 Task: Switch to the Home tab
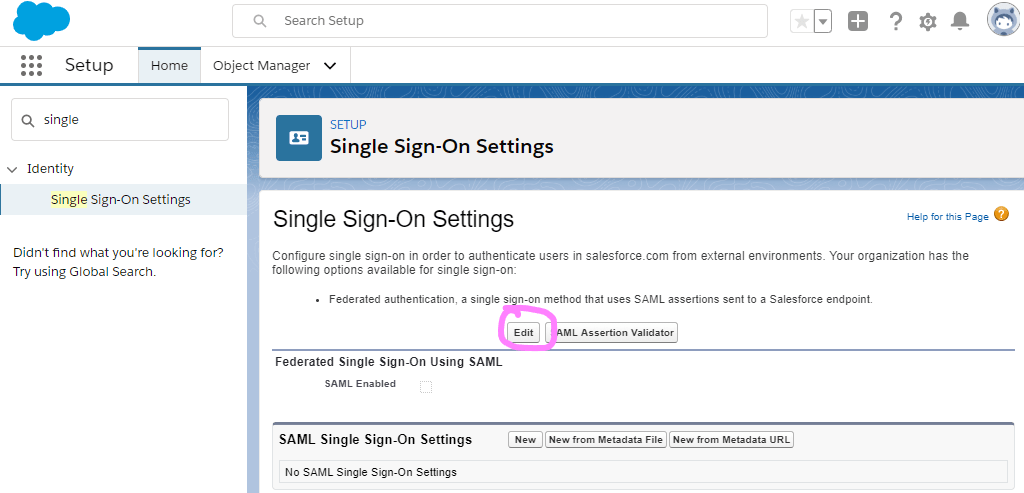169,66
